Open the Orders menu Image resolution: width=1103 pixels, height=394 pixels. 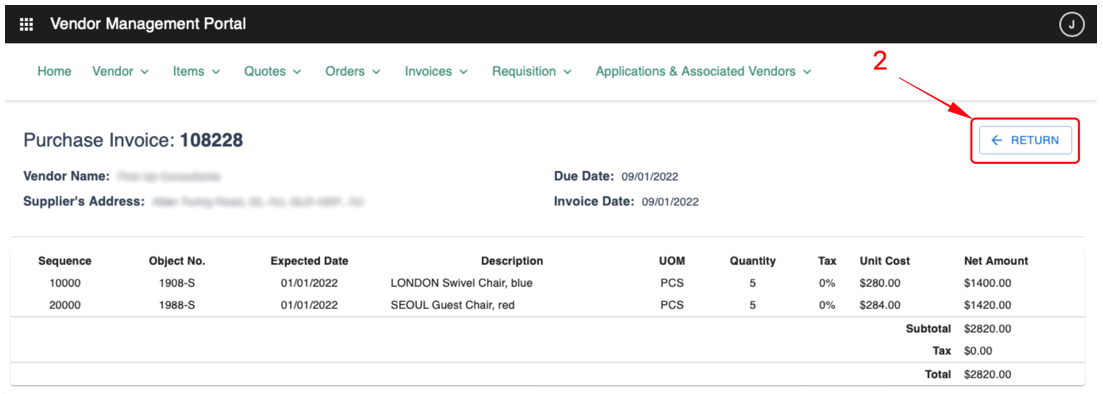tap(353, 71)
